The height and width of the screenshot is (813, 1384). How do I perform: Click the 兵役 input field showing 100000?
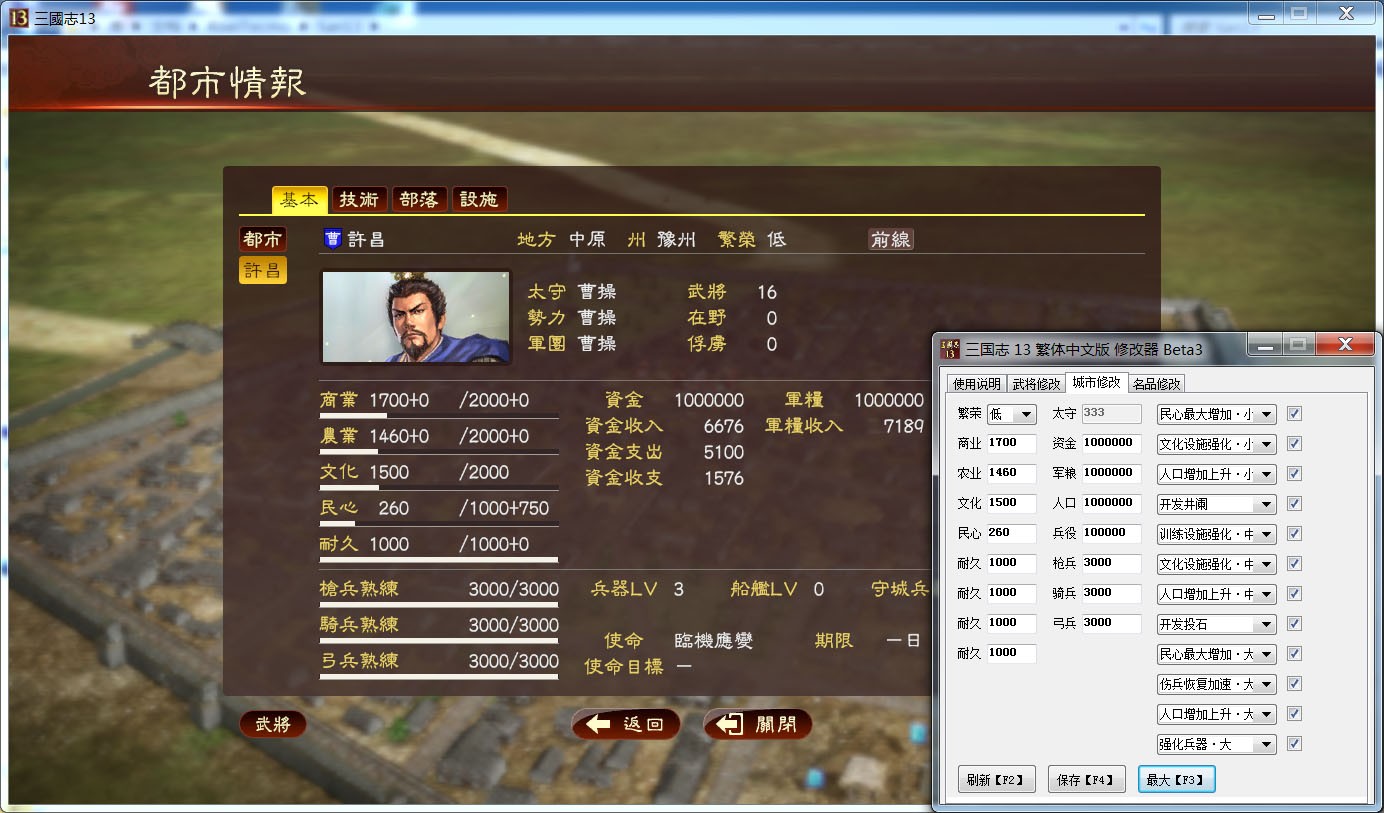1111,533
